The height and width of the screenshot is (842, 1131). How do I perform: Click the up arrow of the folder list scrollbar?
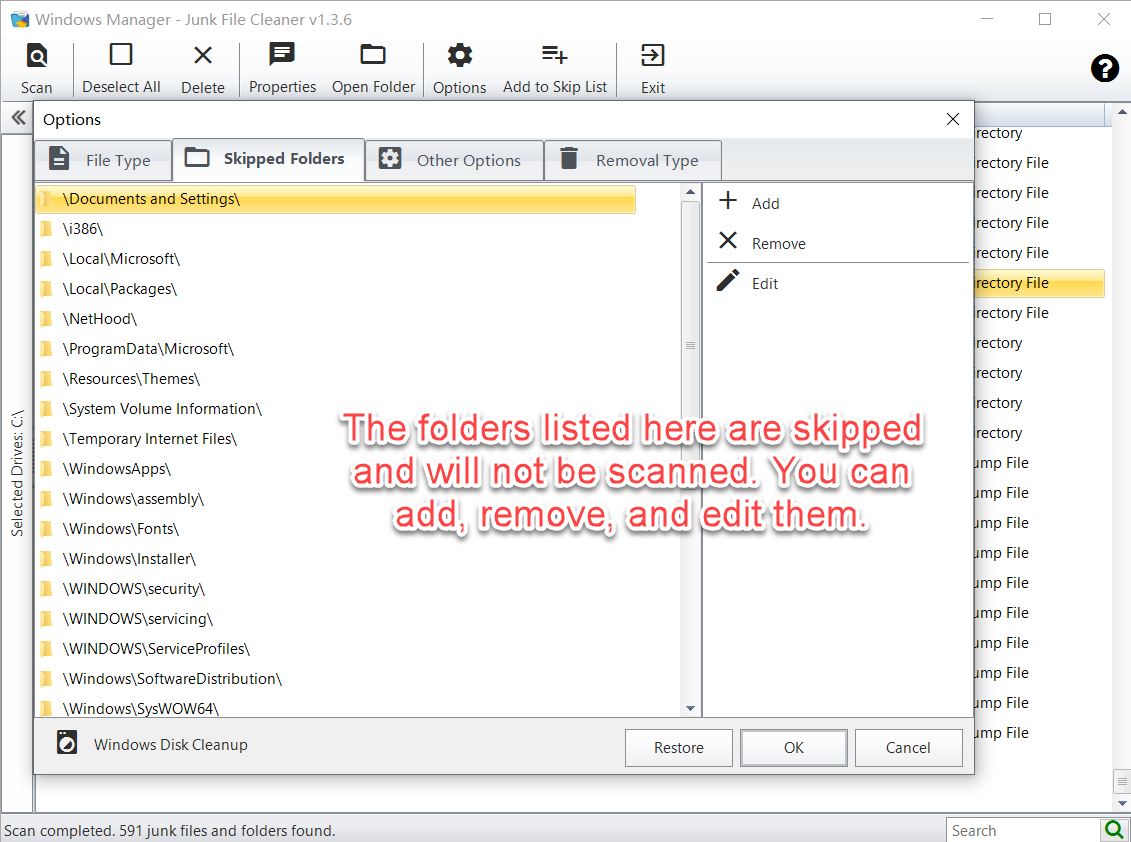690,192
